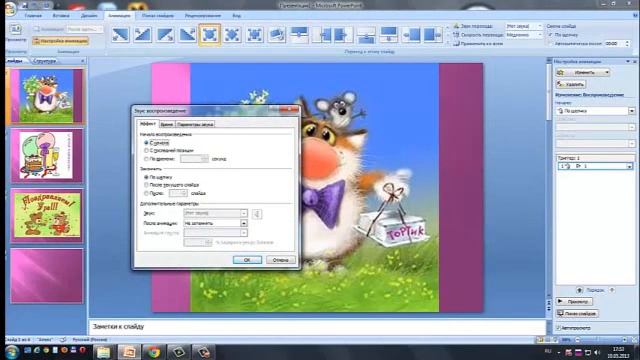
Task: Select the first slide thumbnail with cat
Action: point(47,96)
